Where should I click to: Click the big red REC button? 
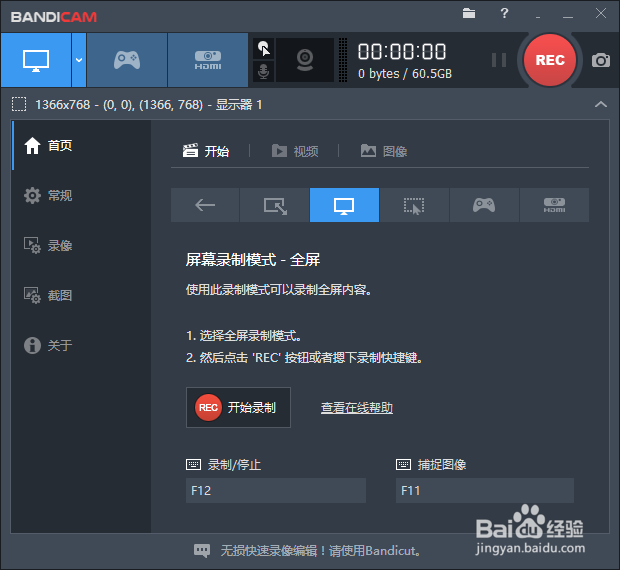click(x=550, y=60)
